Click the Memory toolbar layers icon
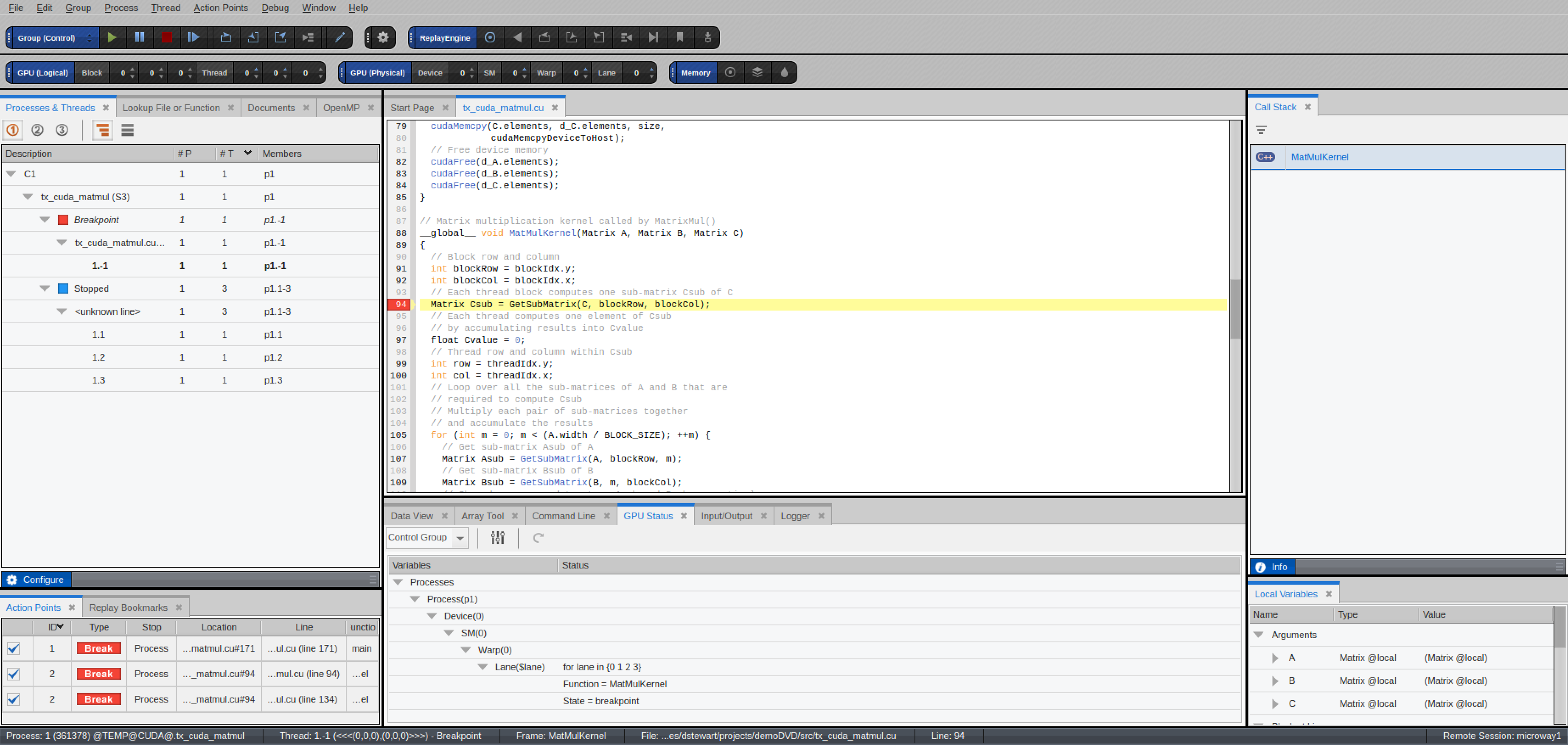The image size is (1568, 745). 757,73
